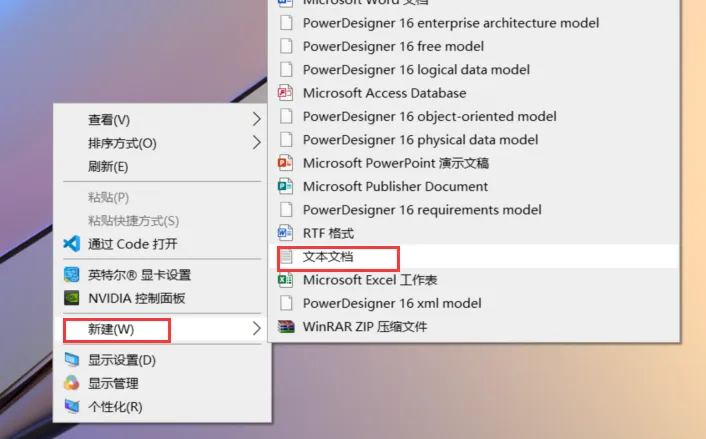Click the blank icon for requirements model
The image size is (706, 439).
[x=286, y=210]
